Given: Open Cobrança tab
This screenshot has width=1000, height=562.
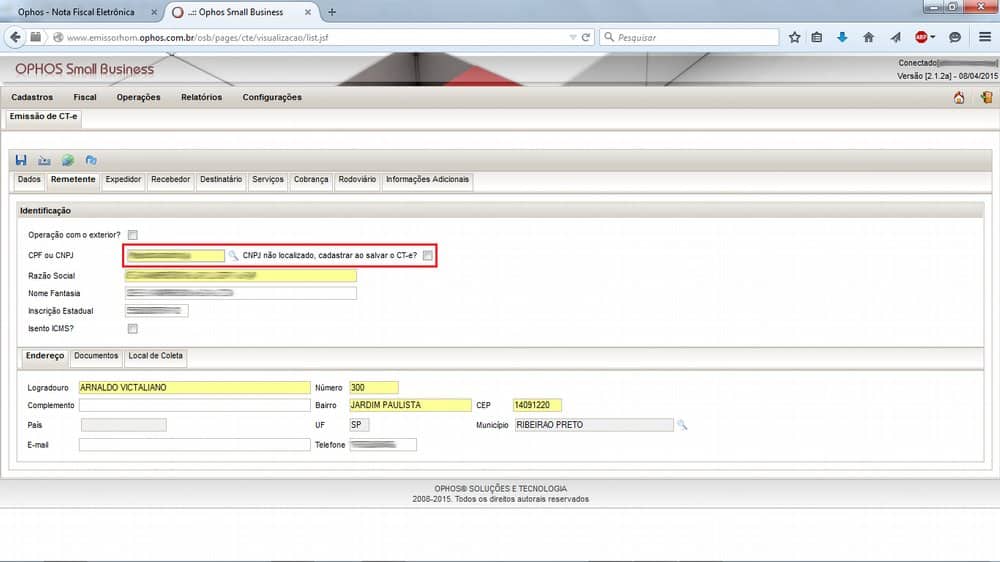Looking at the screenshot, I should (311, 180).
